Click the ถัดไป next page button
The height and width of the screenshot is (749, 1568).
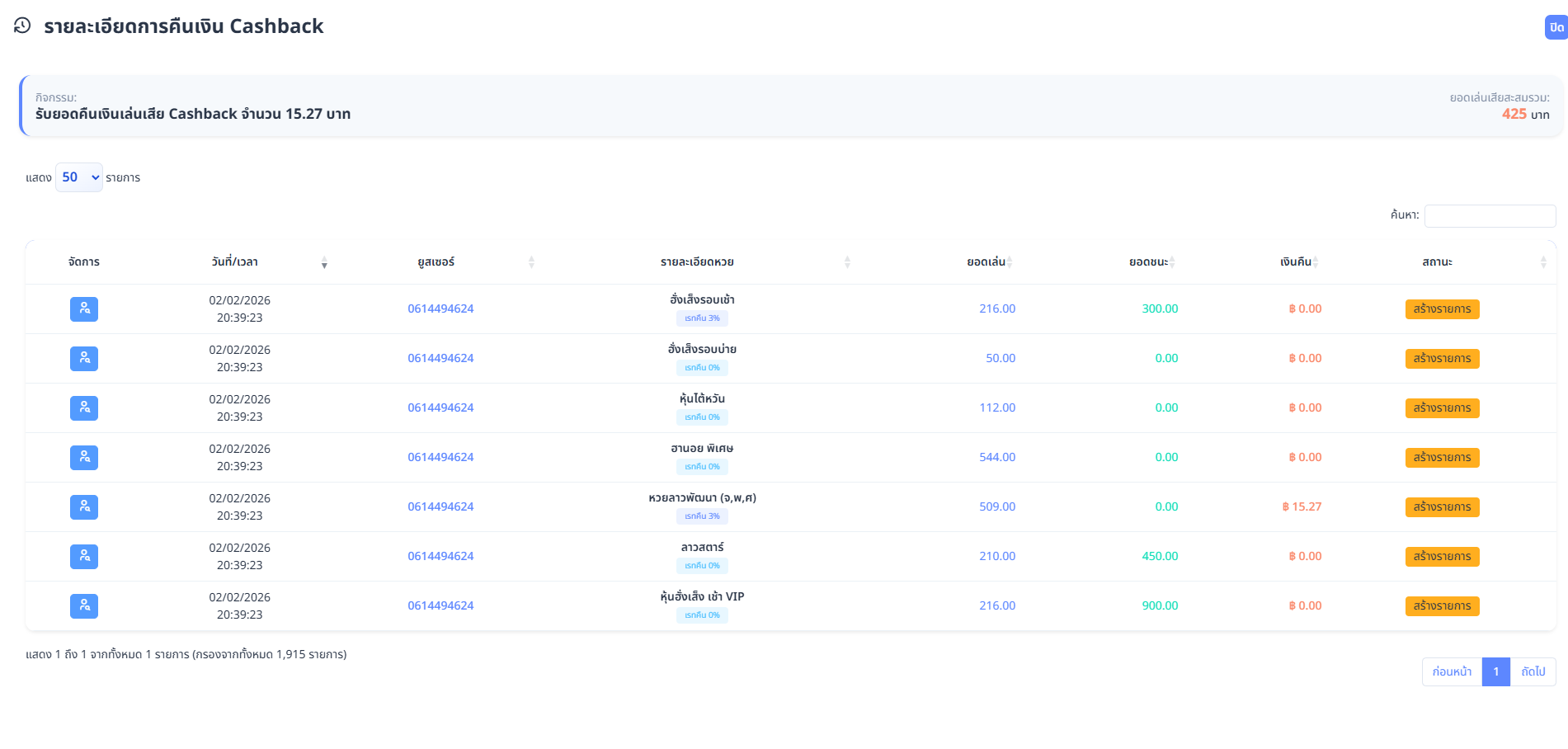tap(1533, 671)
